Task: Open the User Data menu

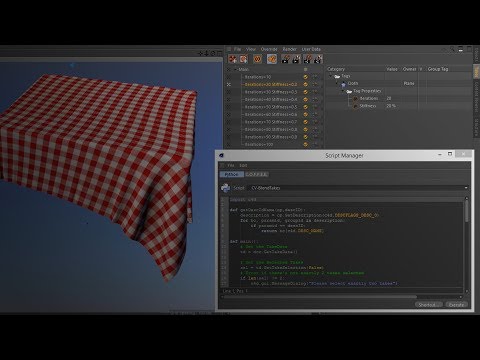Action: (311, 49)
